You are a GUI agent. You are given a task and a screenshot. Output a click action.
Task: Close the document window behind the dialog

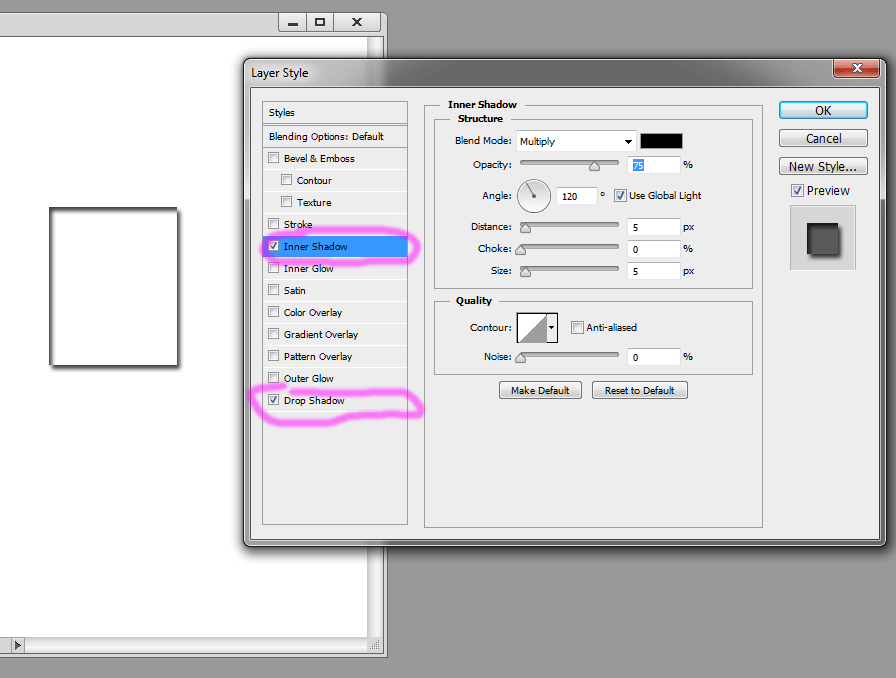pos(357,22)
